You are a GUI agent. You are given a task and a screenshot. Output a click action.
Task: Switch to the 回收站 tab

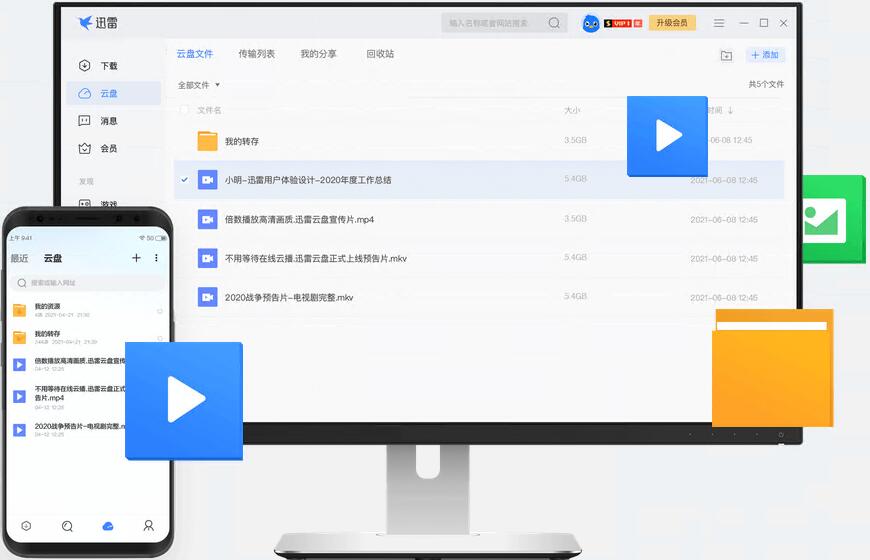pyautogui.click(x=380, y=54)
